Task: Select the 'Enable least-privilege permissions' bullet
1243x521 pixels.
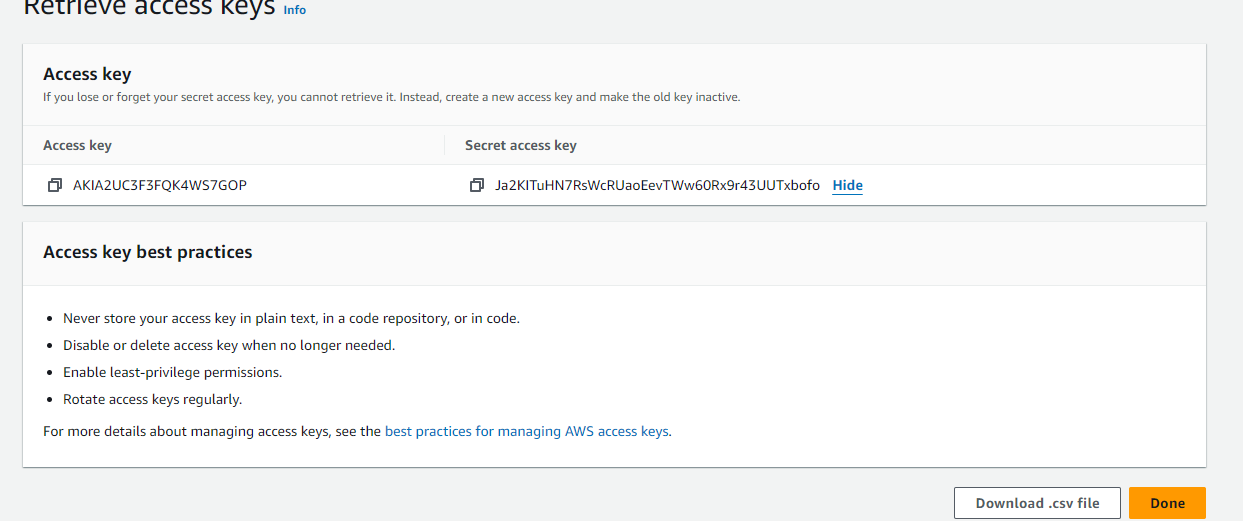Action: point(172,372)
